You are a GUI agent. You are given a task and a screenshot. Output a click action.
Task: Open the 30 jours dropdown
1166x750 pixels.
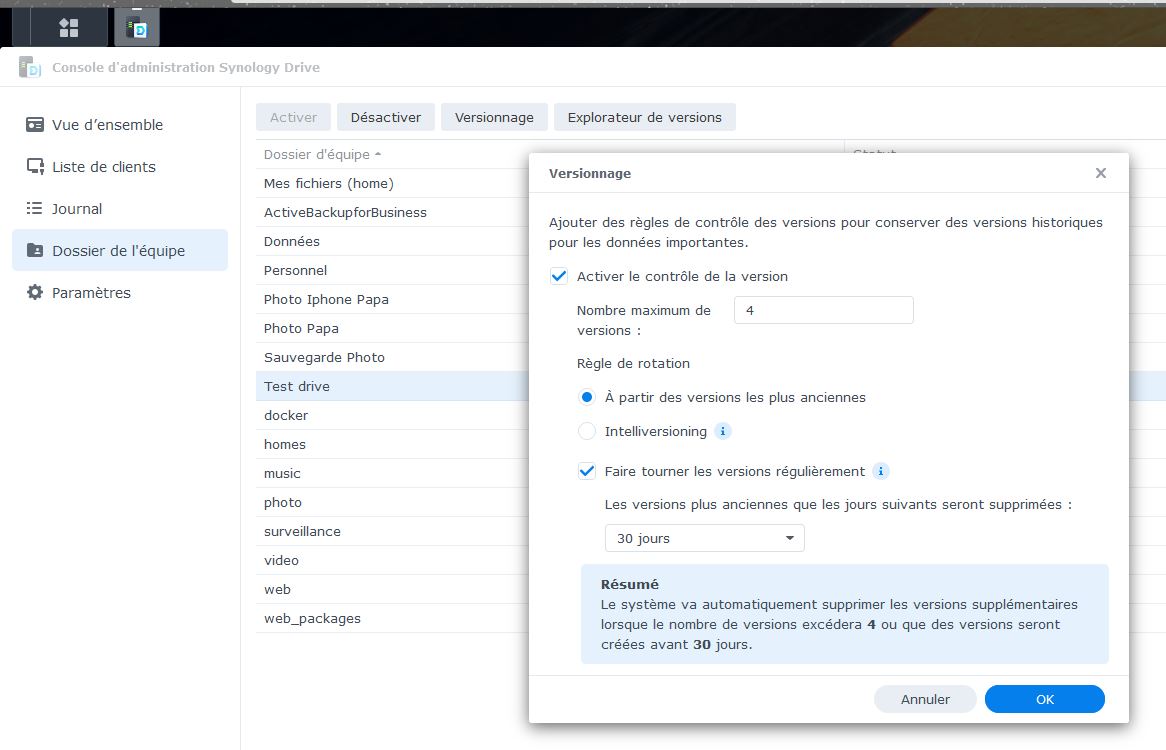(x=704, y=538)
